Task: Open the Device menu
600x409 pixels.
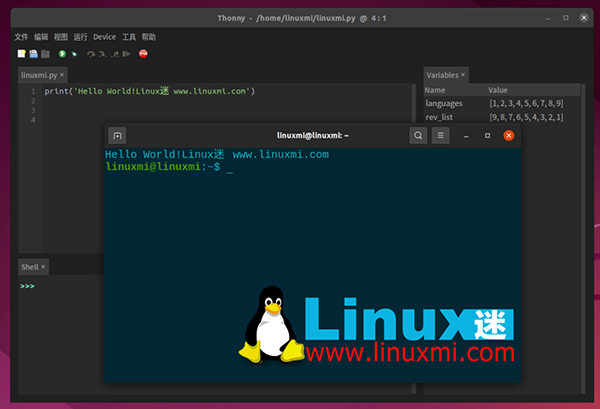Action: point(104,37)
